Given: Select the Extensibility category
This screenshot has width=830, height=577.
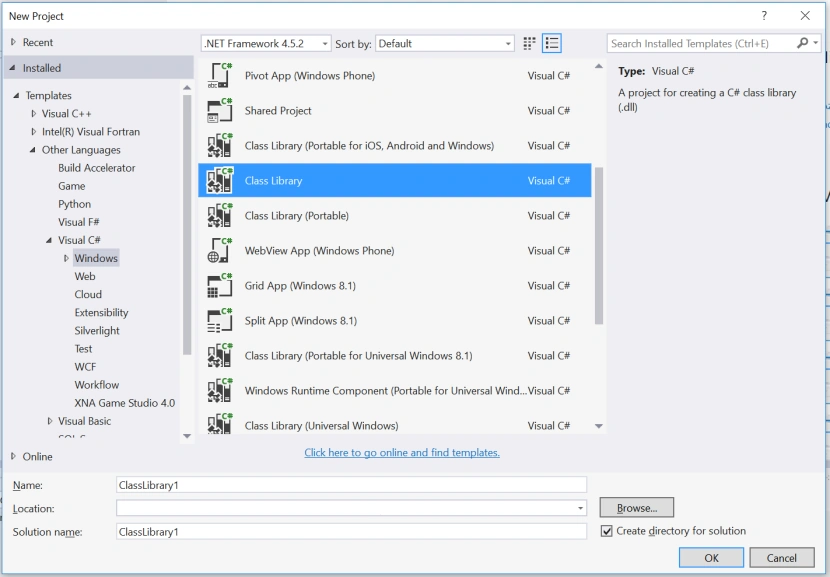Looking at the screenshot, I should [101, 312].
